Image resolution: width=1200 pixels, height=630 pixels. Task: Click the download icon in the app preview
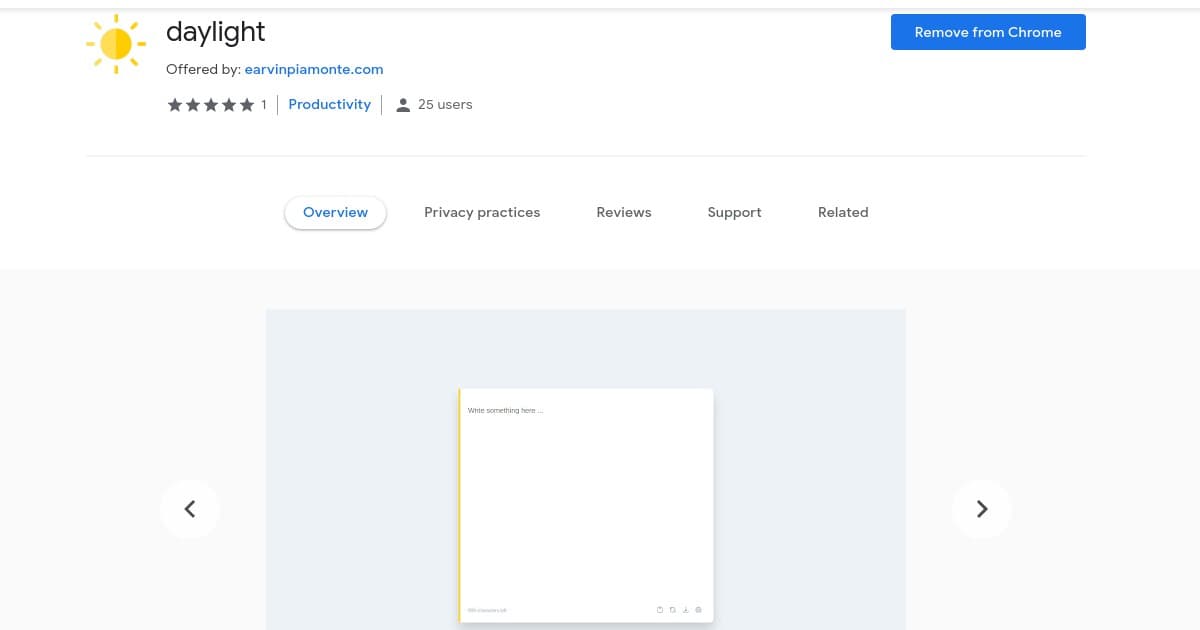click(x=685, y=610)
